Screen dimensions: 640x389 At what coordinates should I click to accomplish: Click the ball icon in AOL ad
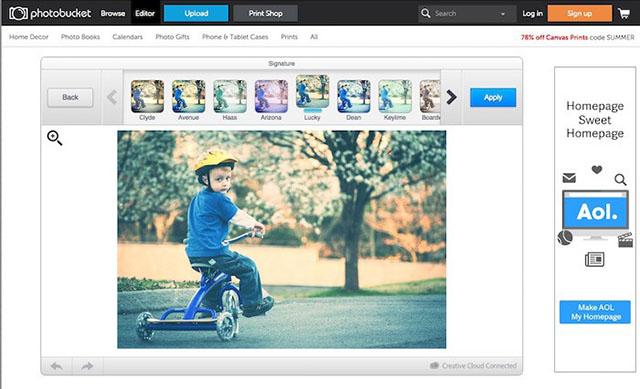pos(565,238)
